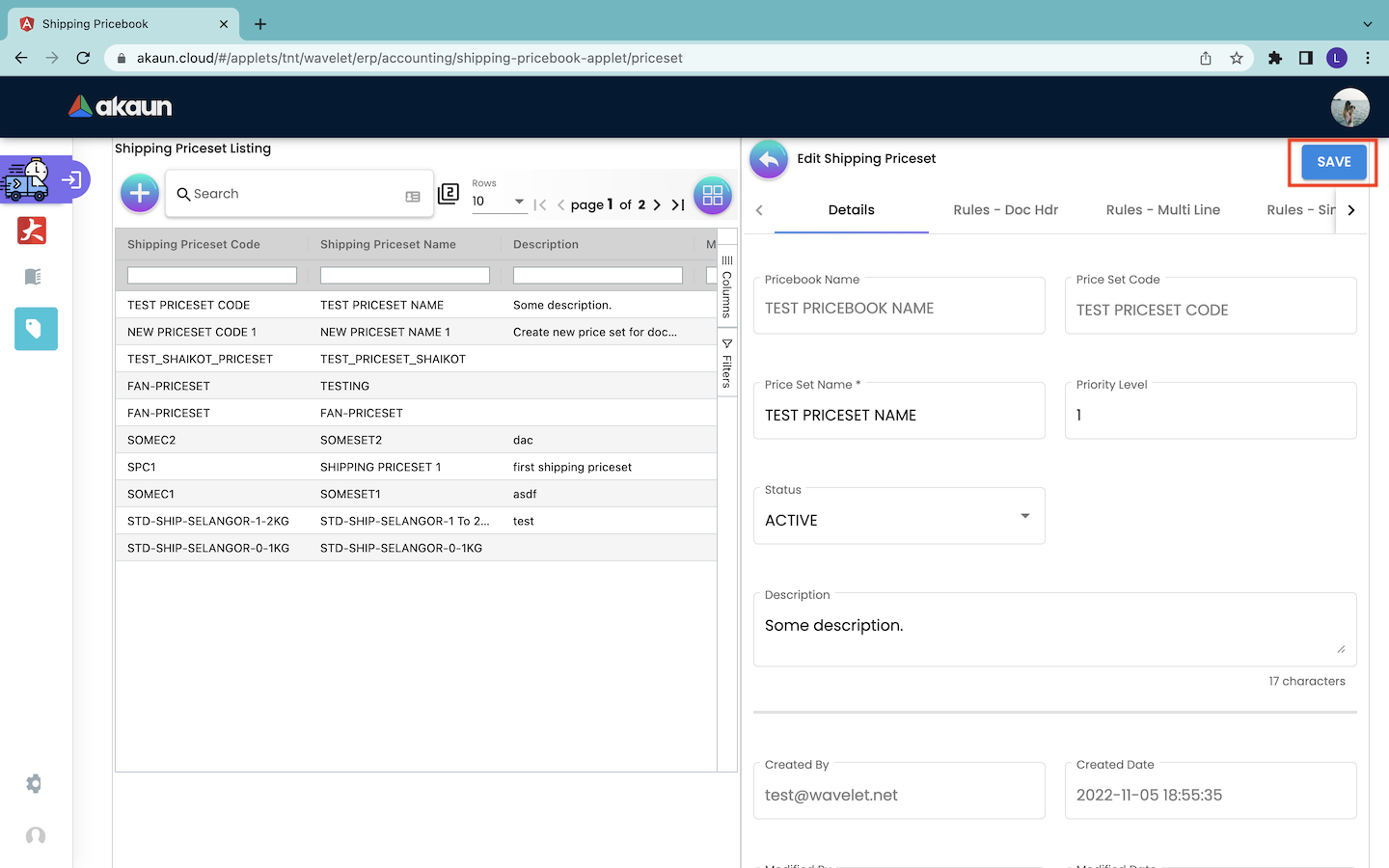Click the SAVE button
Image resolution: width=1389 pixels, height=868 pixels.
[x=1333, y=162]
